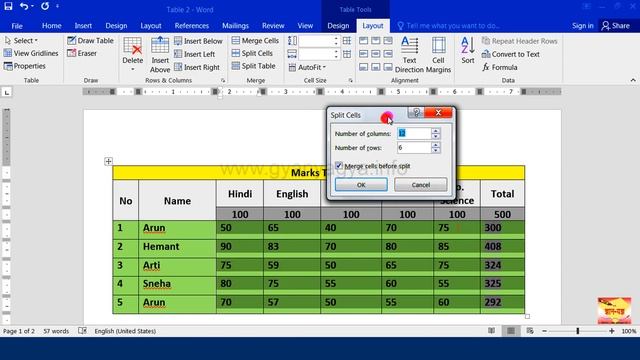Screen dimensions: 640x360
Task: Click the Undo arrow icon
Action: [x=24, y=6]
